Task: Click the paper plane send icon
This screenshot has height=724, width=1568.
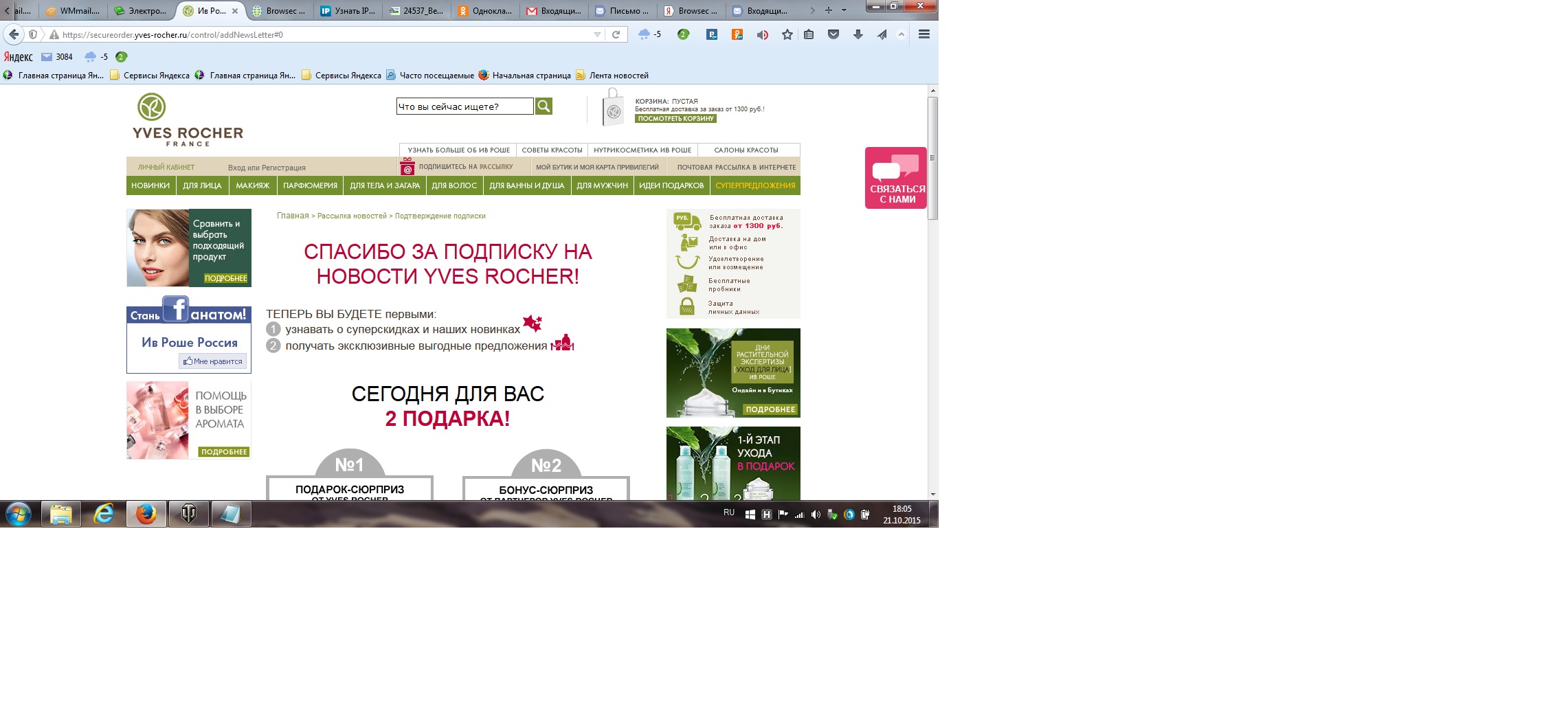Action: [x=882, y=34]
